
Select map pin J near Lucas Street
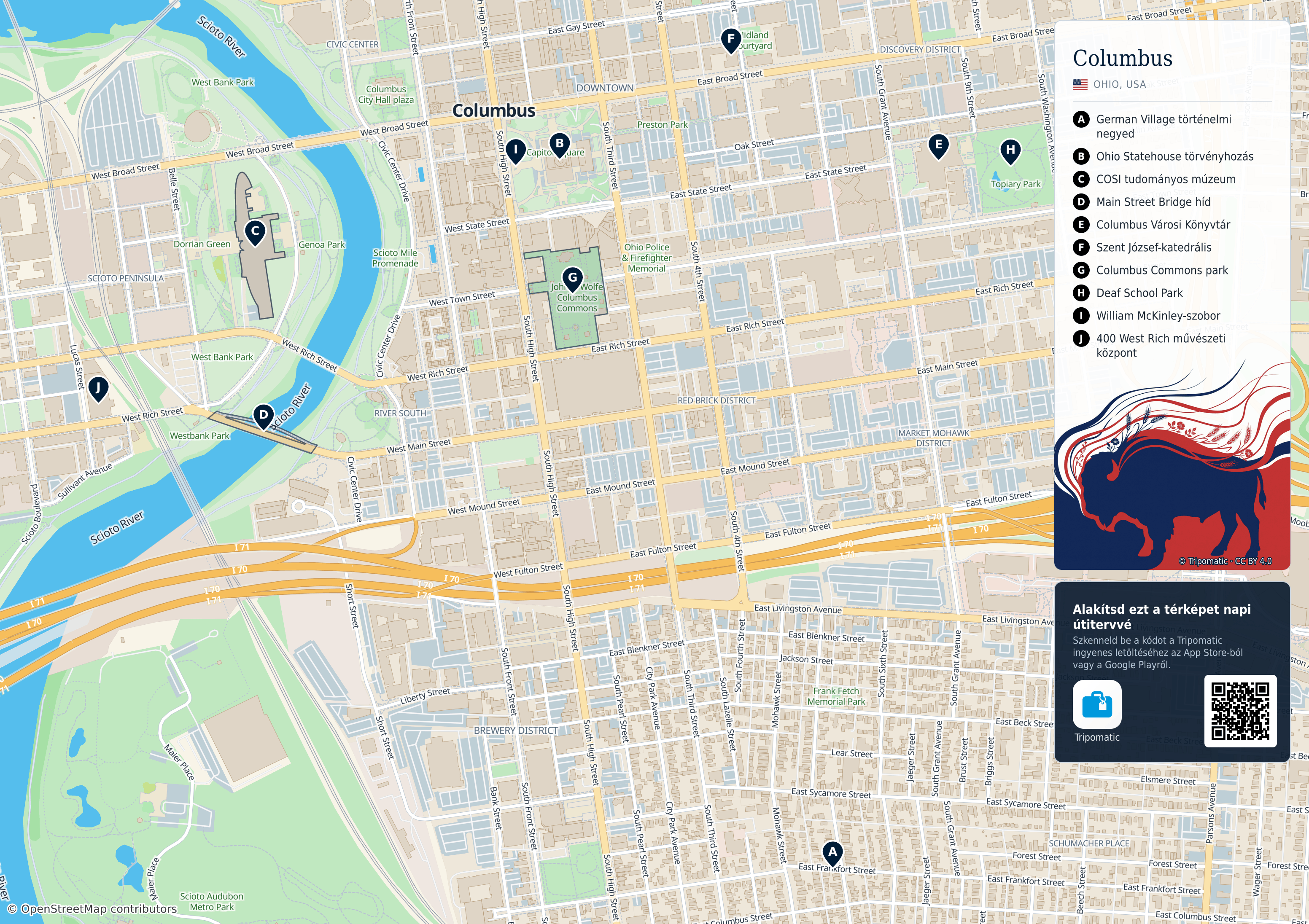click(98, 389)
